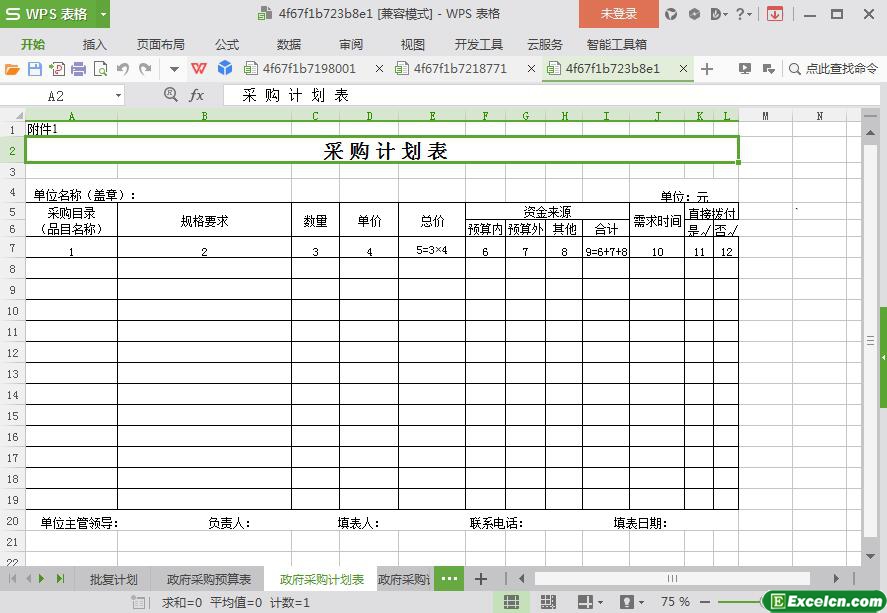Open the quick access toolbar dropdown arrow
Image resolution: width=887 pixels, height=613 pixels.
click(x=174, y=70)
